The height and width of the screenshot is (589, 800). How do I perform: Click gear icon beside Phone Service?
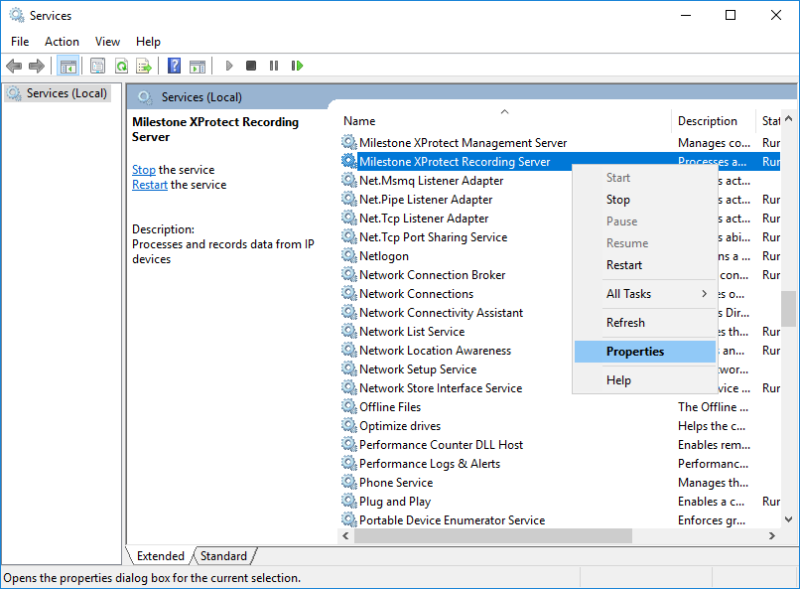[349, 482]
